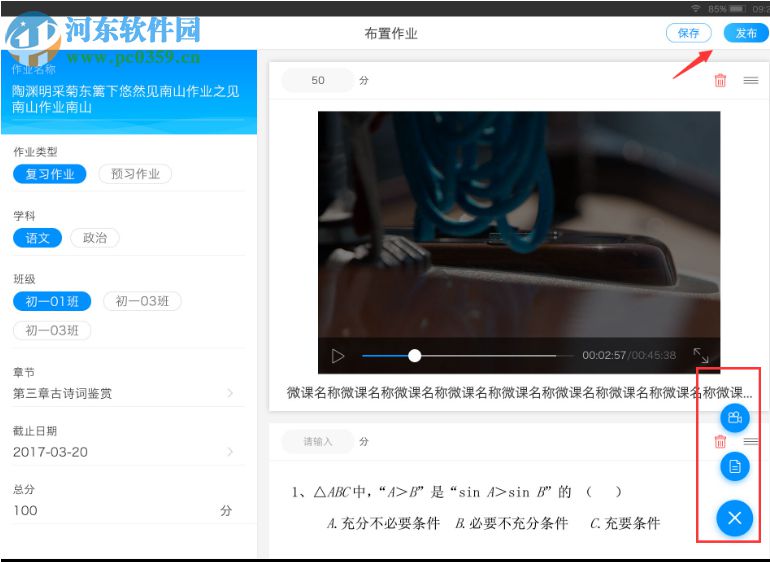
Task: Click the 保存 save button
Action: tap(688, 33)
